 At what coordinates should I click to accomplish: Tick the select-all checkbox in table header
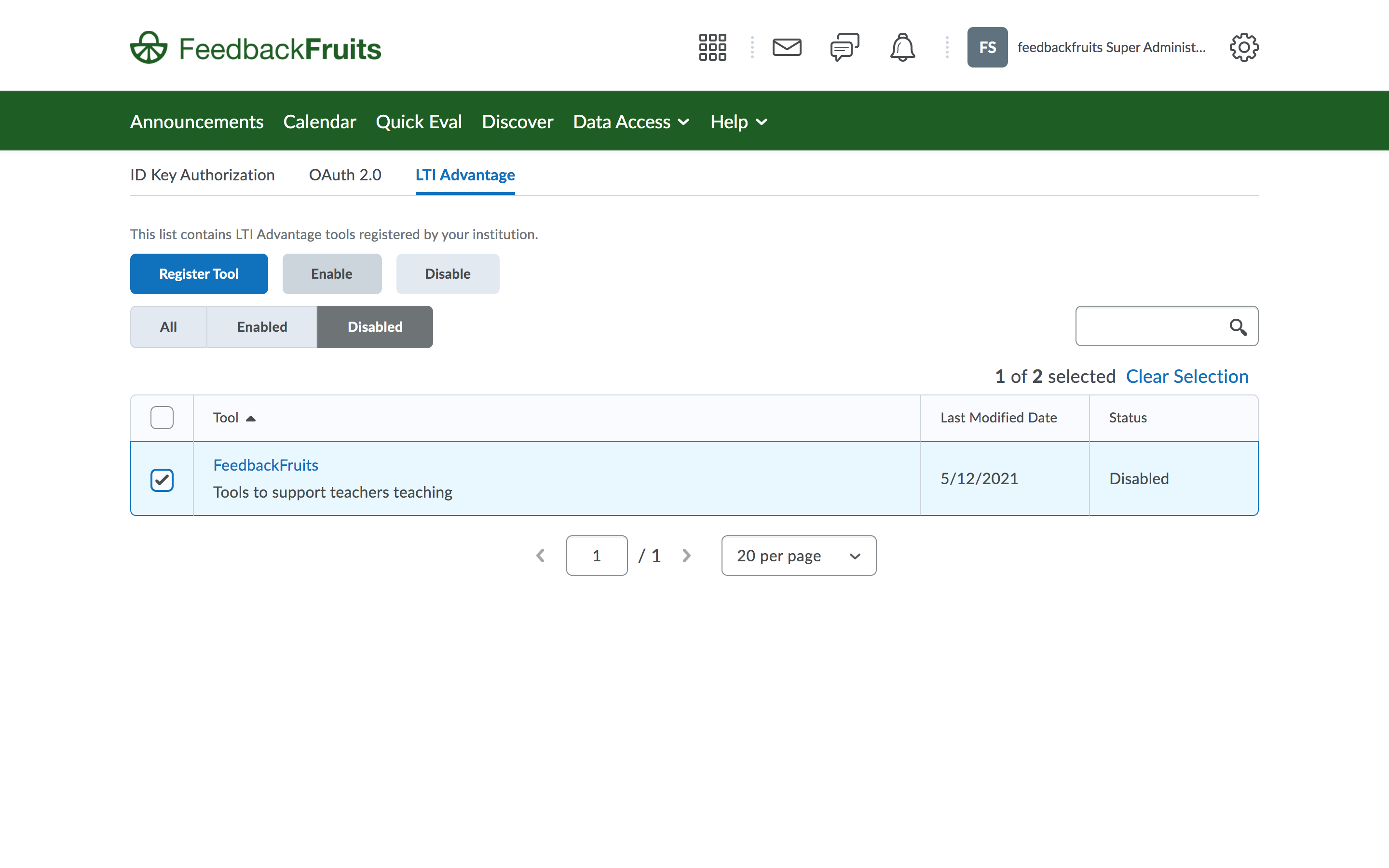click(x=162, y=418)
